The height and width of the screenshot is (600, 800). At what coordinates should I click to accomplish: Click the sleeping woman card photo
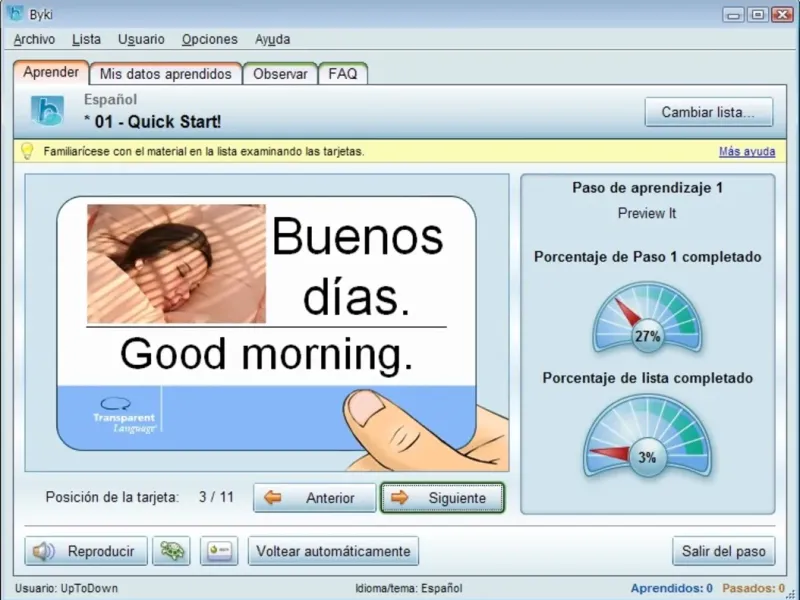[177, 264]
